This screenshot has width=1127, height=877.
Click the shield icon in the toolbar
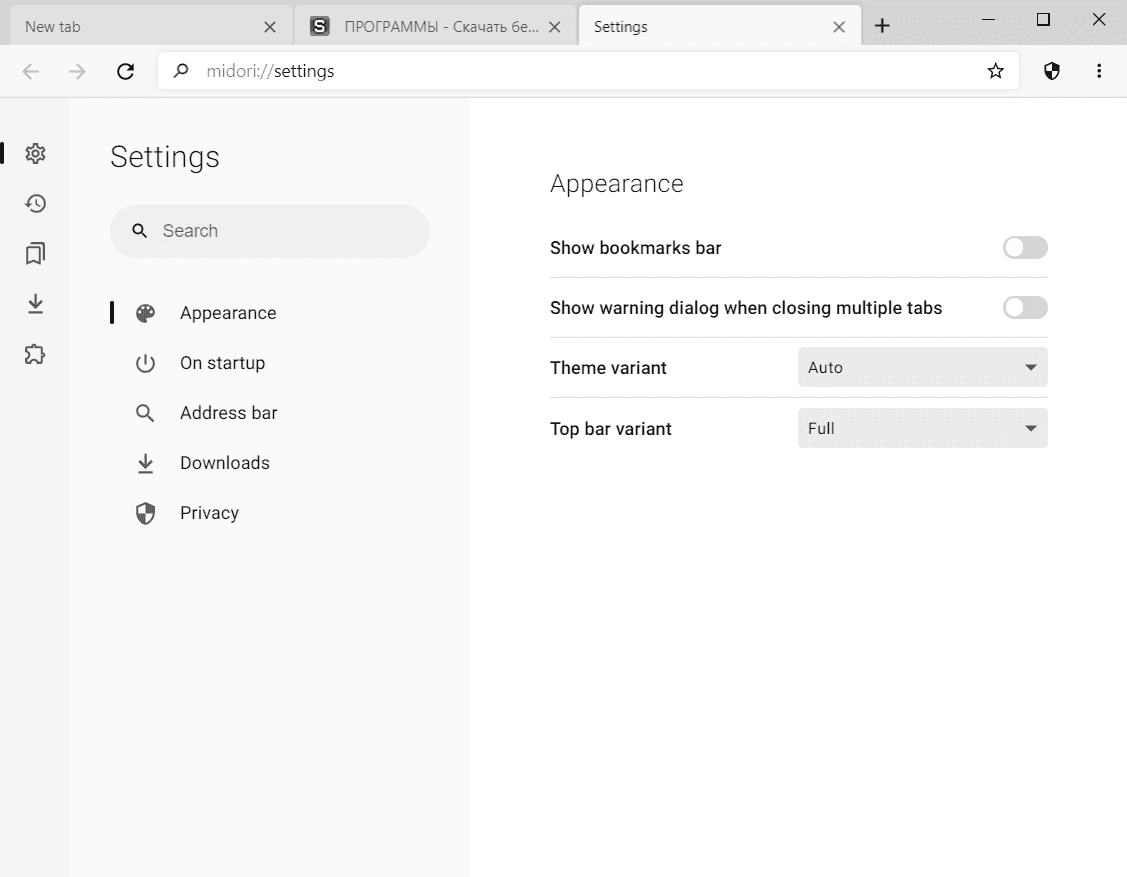1051,71
